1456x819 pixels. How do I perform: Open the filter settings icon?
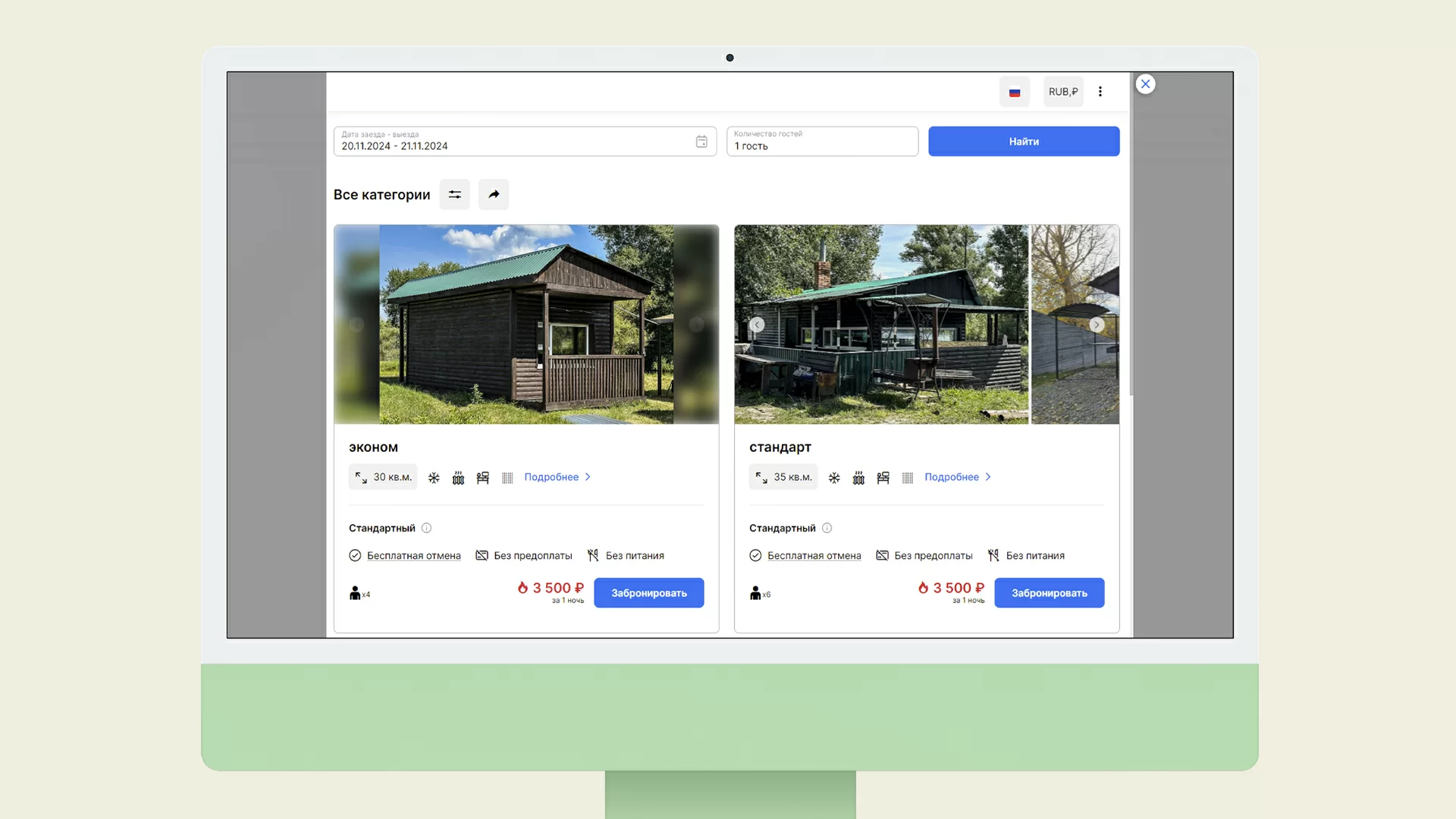(x=454, y=195)
